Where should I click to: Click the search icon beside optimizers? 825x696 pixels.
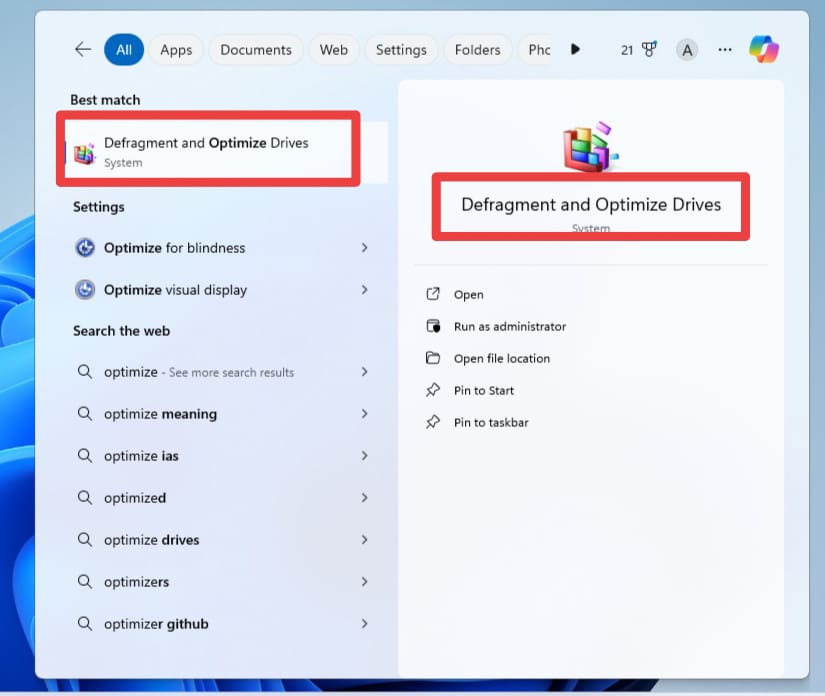point(85,581)
